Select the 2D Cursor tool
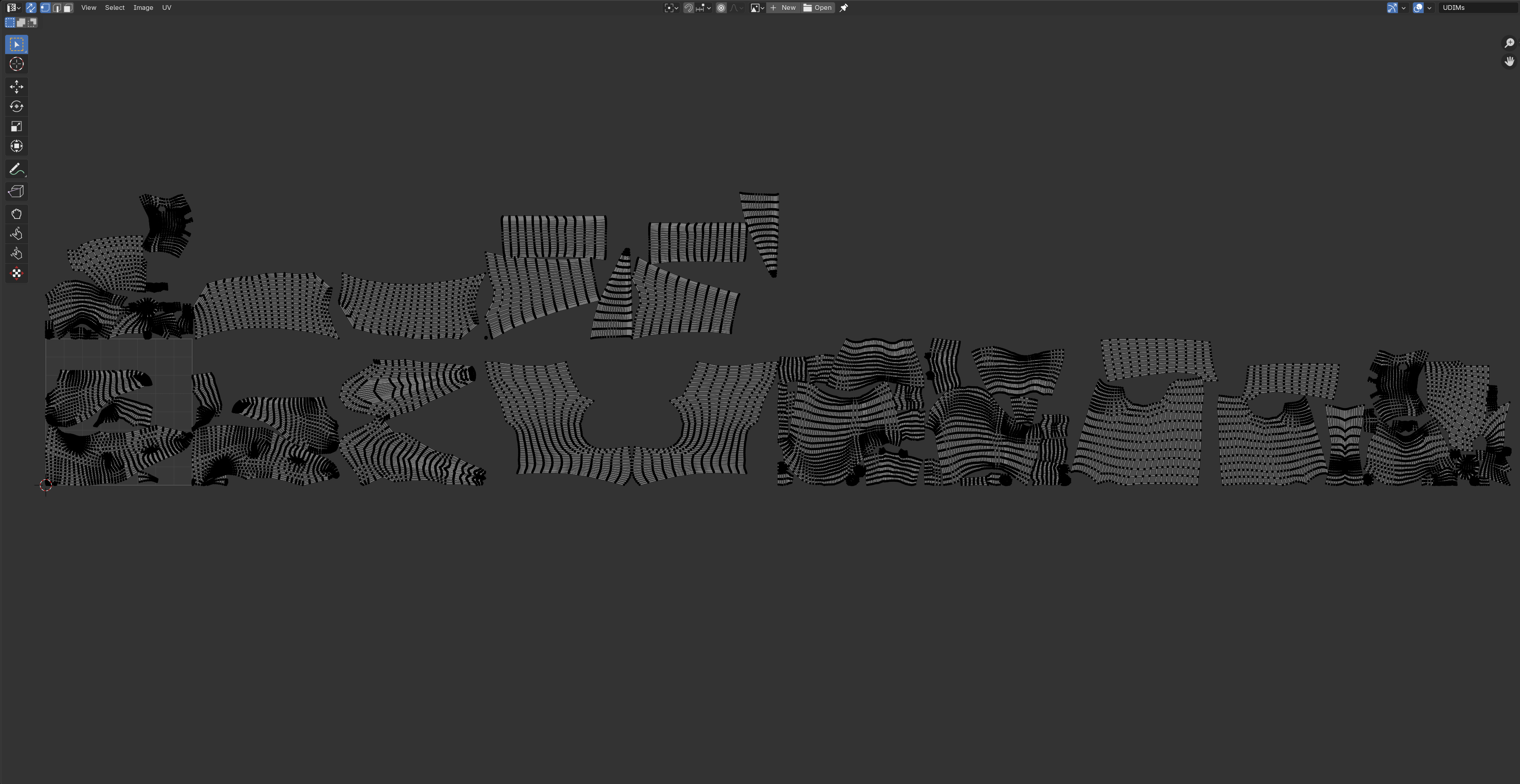Image resolution: width=1520 pixels, height=784 pixels. pyautogui.click(x=17, y=64)
